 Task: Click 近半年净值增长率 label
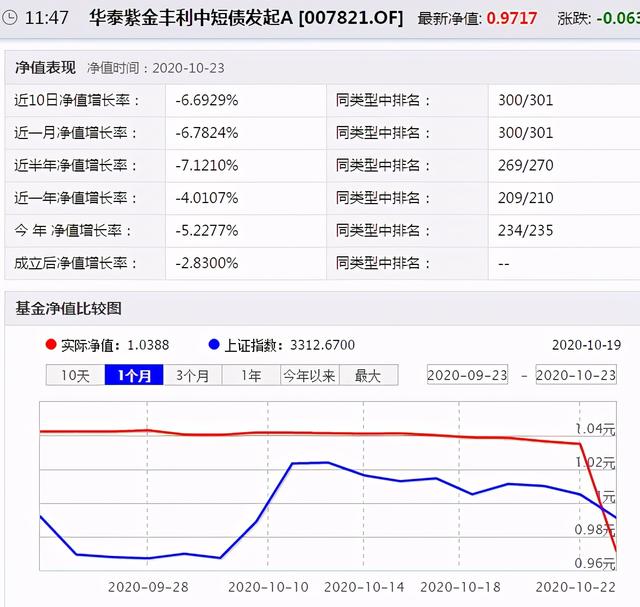(75, 165)
